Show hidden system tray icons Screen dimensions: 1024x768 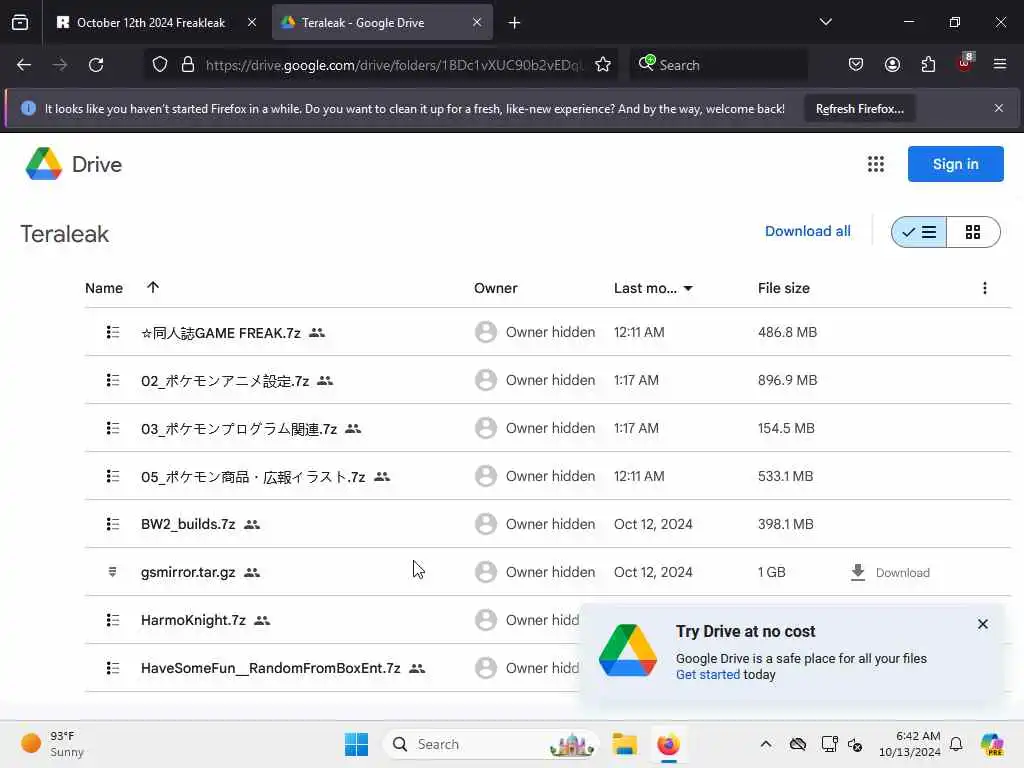coord(766,744)
